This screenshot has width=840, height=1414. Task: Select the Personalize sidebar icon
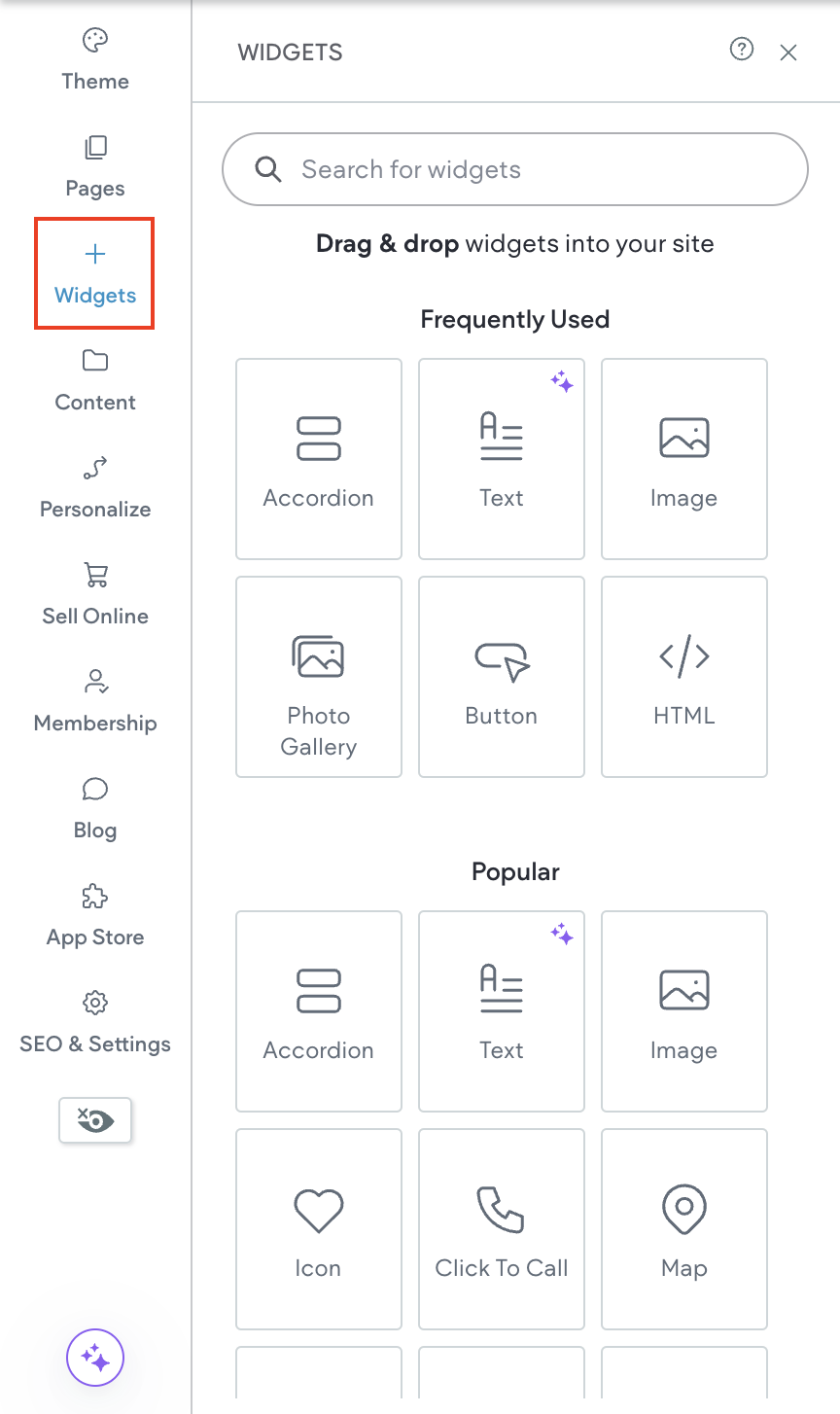click(x=94, y=486)
